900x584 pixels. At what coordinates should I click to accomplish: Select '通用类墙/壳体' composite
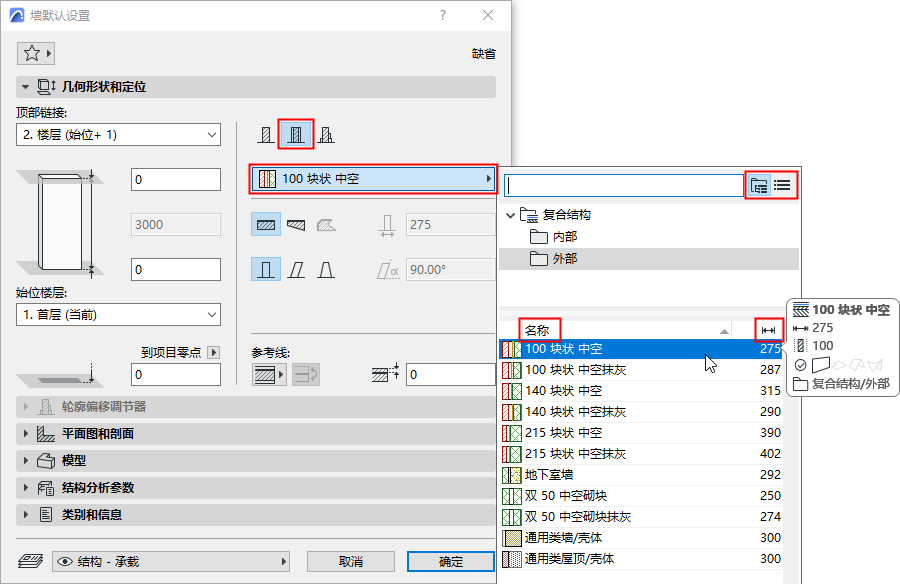641,538
